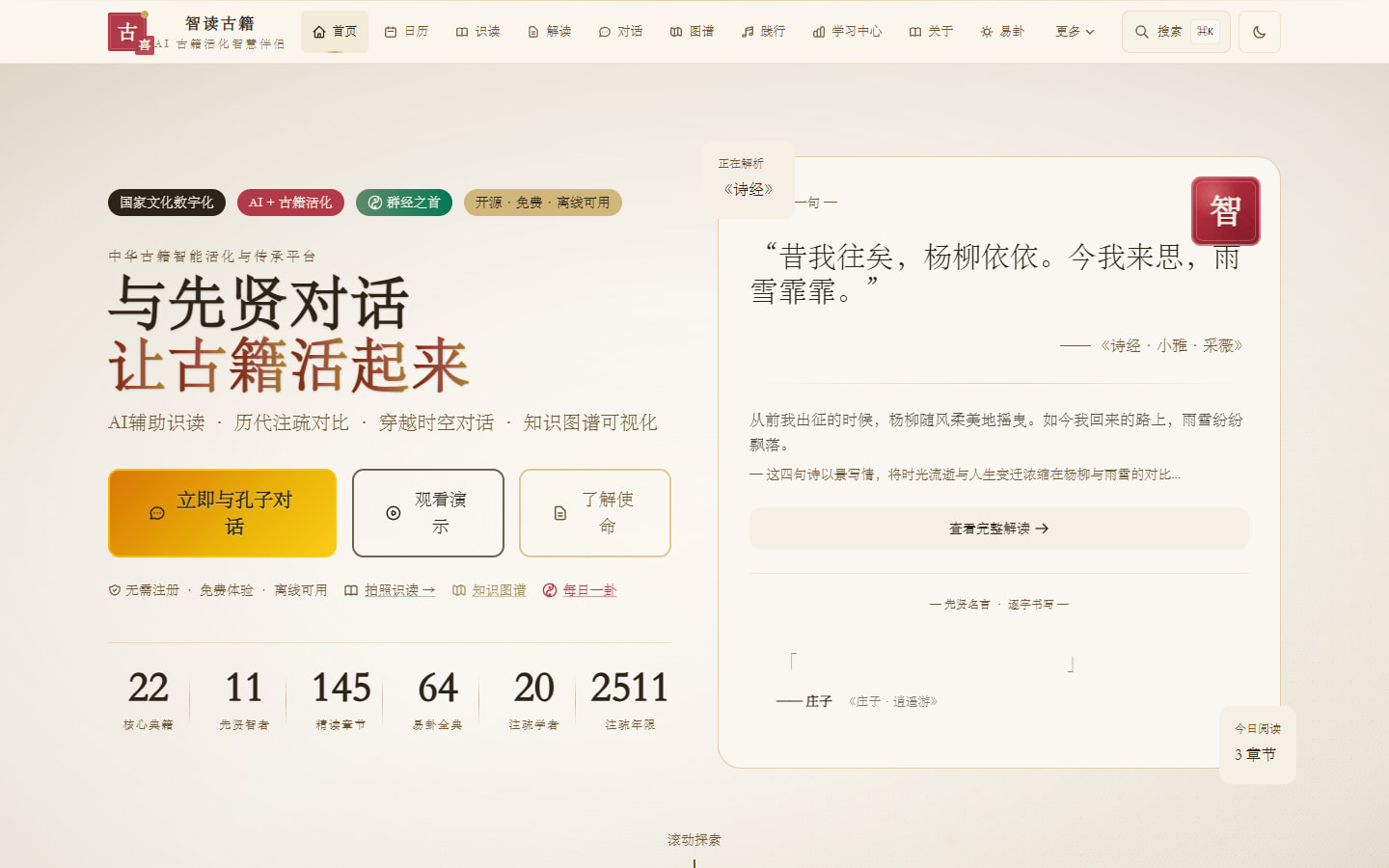Image resolution: width=1389 pixels, height=868 pixels.
Task: Click the arrow icon in 查看完整解读
Action: pyautogui.click(x=1042, y=529)
